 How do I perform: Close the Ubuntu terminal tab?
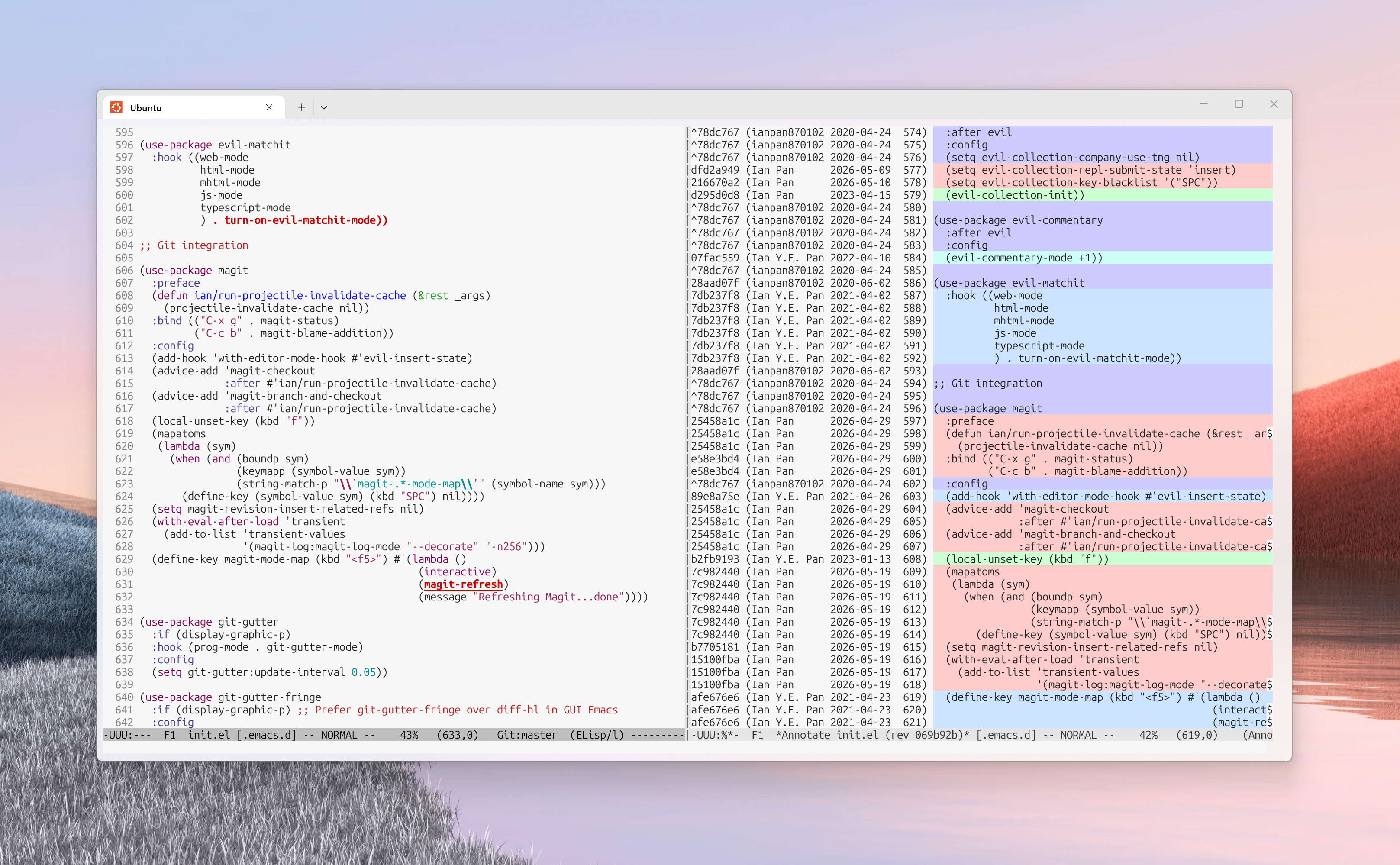(x=269, y=107)
